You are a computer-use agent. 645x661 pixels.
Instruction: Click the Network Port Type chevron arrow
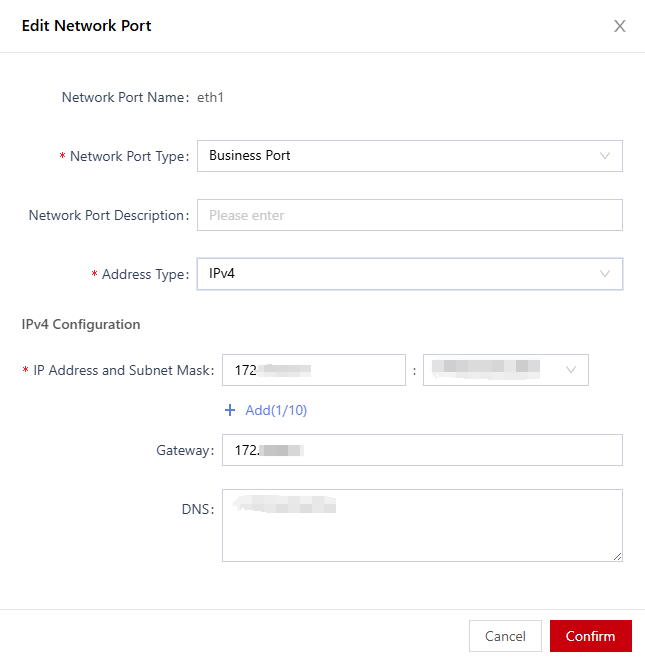point(605,156)
